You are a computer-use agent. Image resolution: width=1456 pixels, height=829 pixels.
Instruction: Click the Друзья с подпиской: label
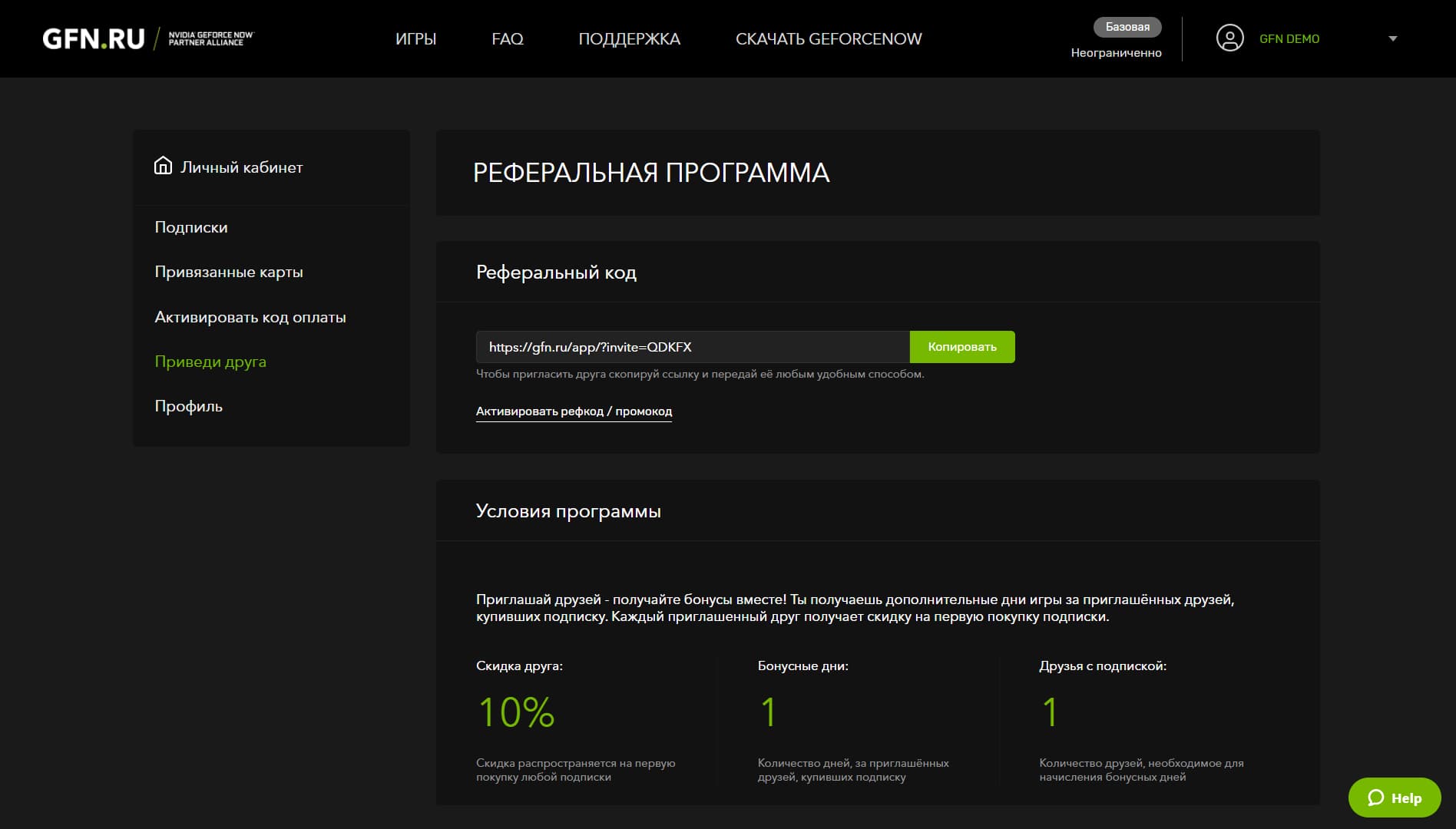coord(1103,666)
